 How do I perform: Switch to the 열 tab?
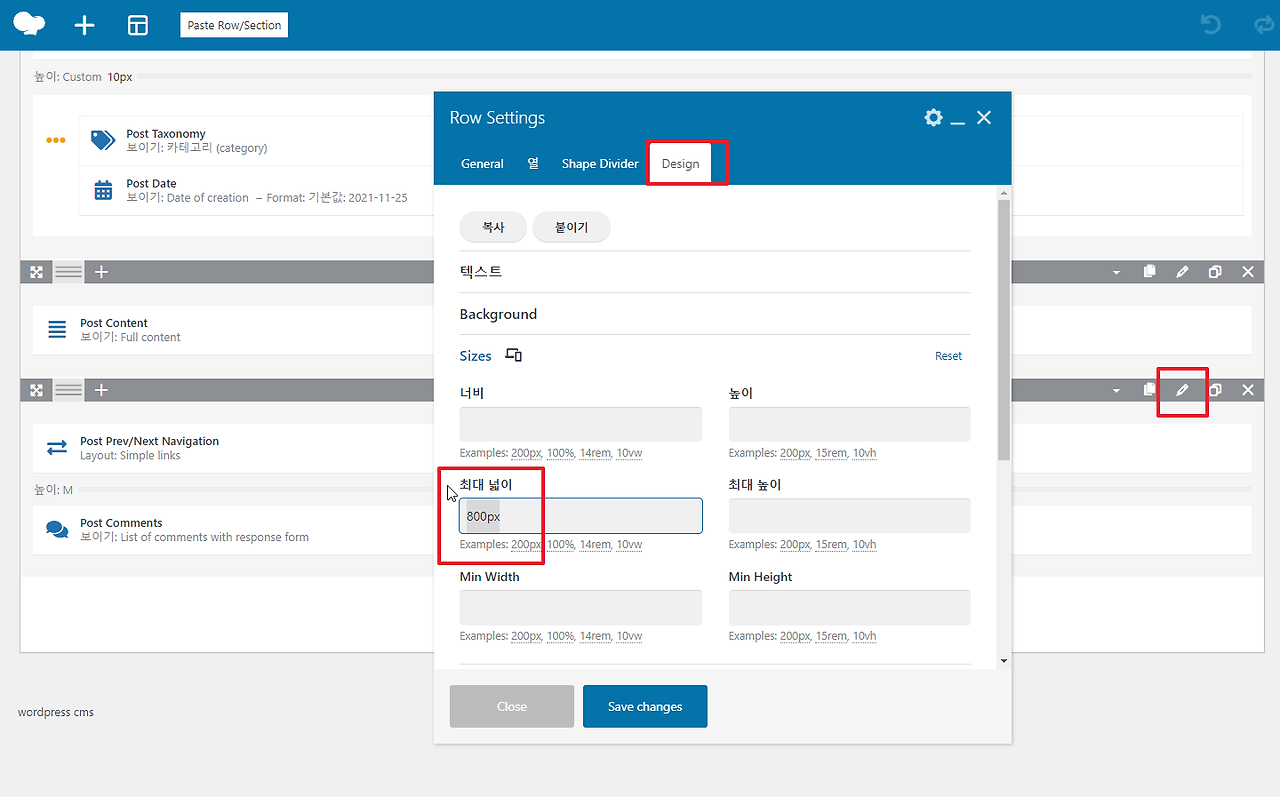[x=533, y=164]
